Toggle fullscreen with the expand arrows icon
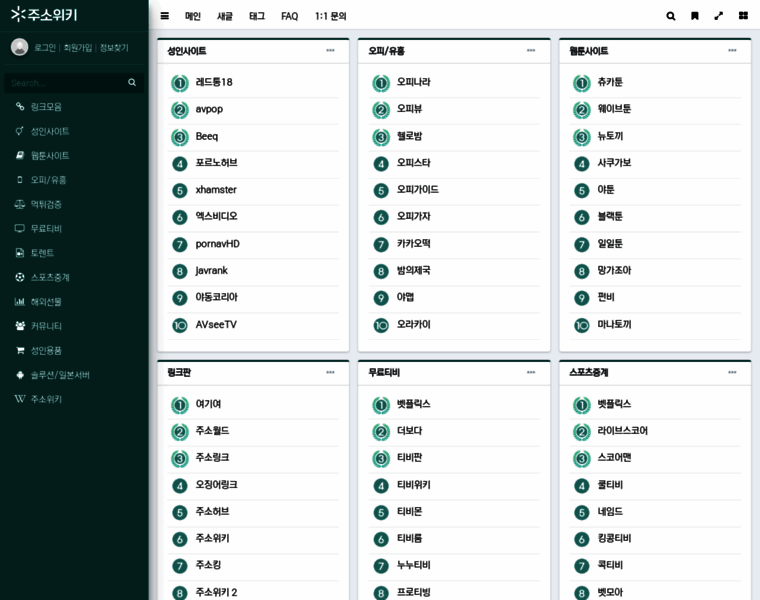760x600 pixels. pyautogui.click(x=719, y=16)
